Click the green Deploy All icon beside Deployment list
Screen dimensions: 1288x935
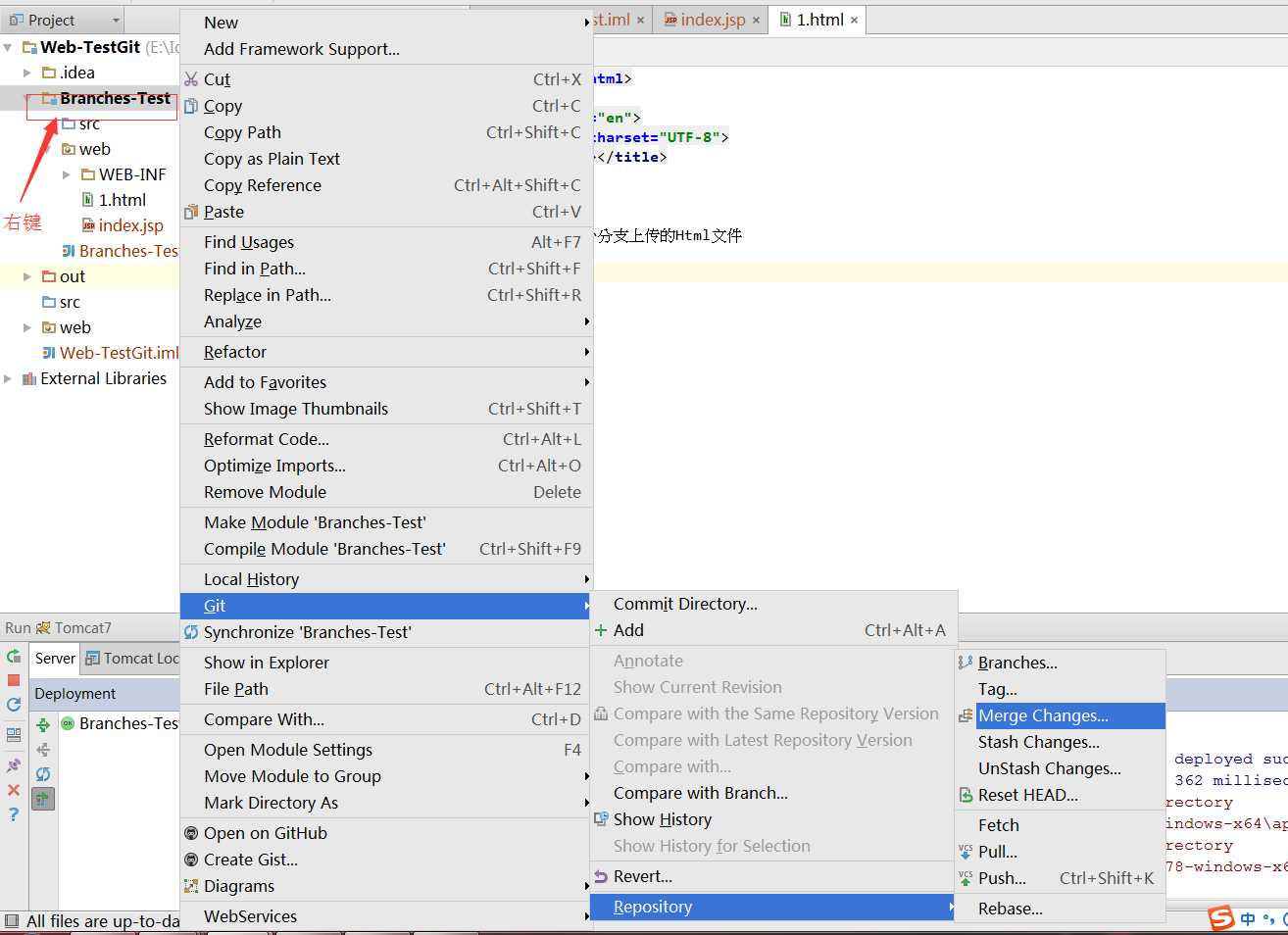[x=43, y=725]
